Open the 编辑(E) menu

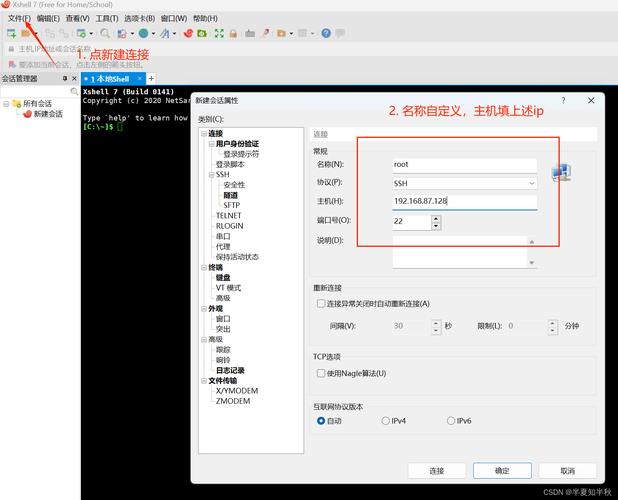click(x=48, y=18)
